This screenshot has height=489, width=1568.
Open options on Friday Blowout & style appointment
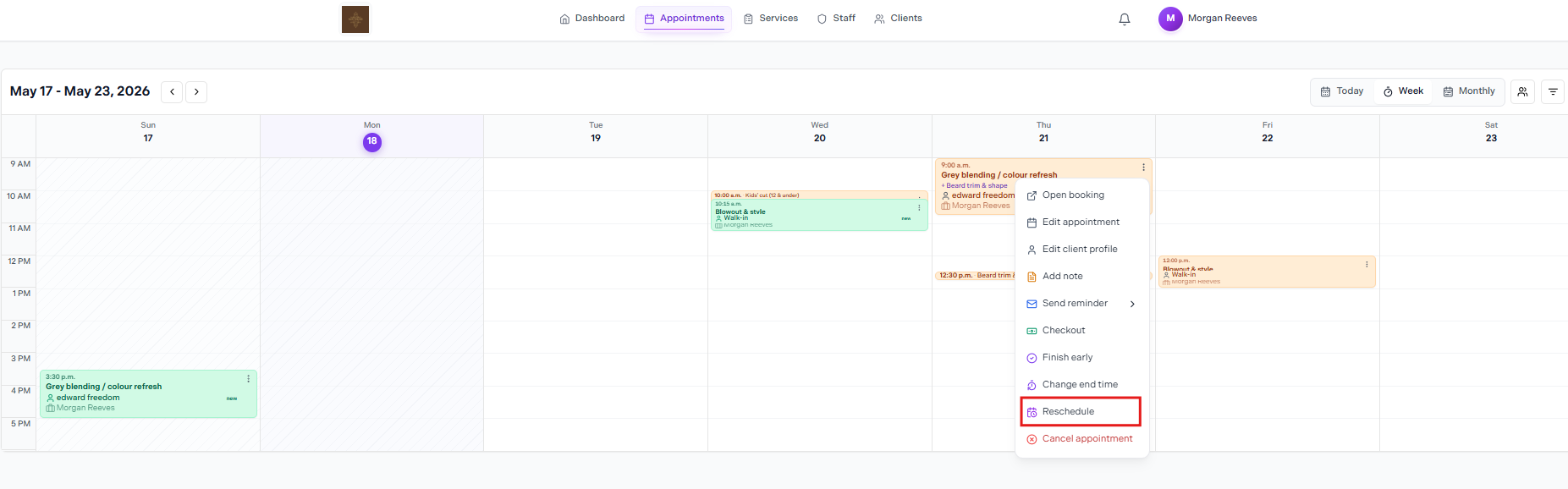[x=1367, y=264]
